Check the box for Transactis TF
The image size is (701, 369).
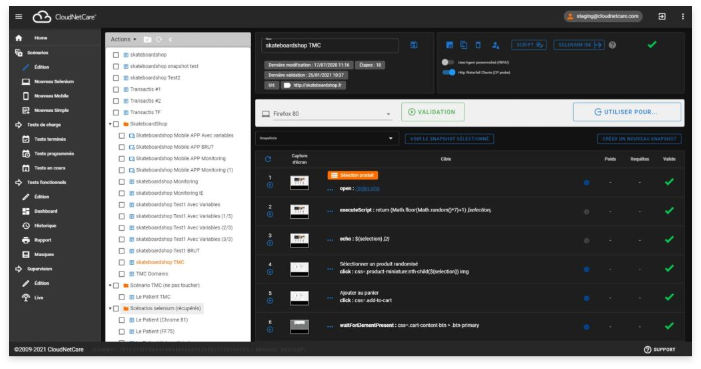[x=116, y=112]
